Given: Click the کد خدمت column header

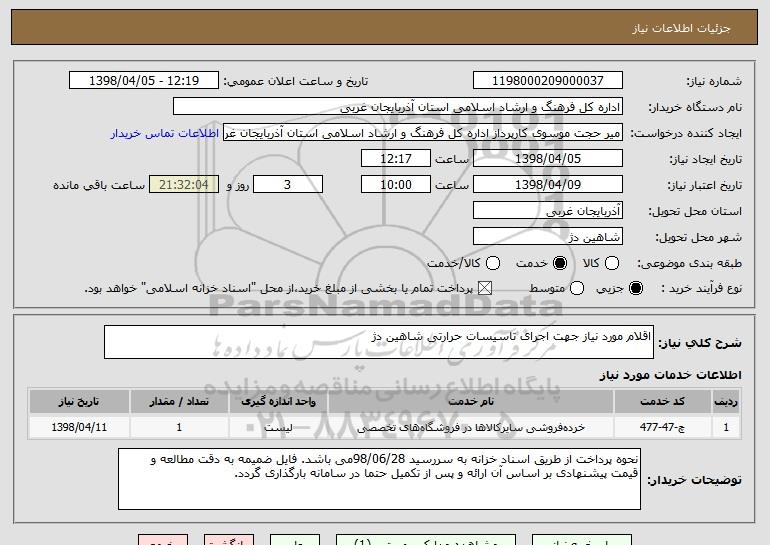Looking at the screenshot, I should pos(662,402).
